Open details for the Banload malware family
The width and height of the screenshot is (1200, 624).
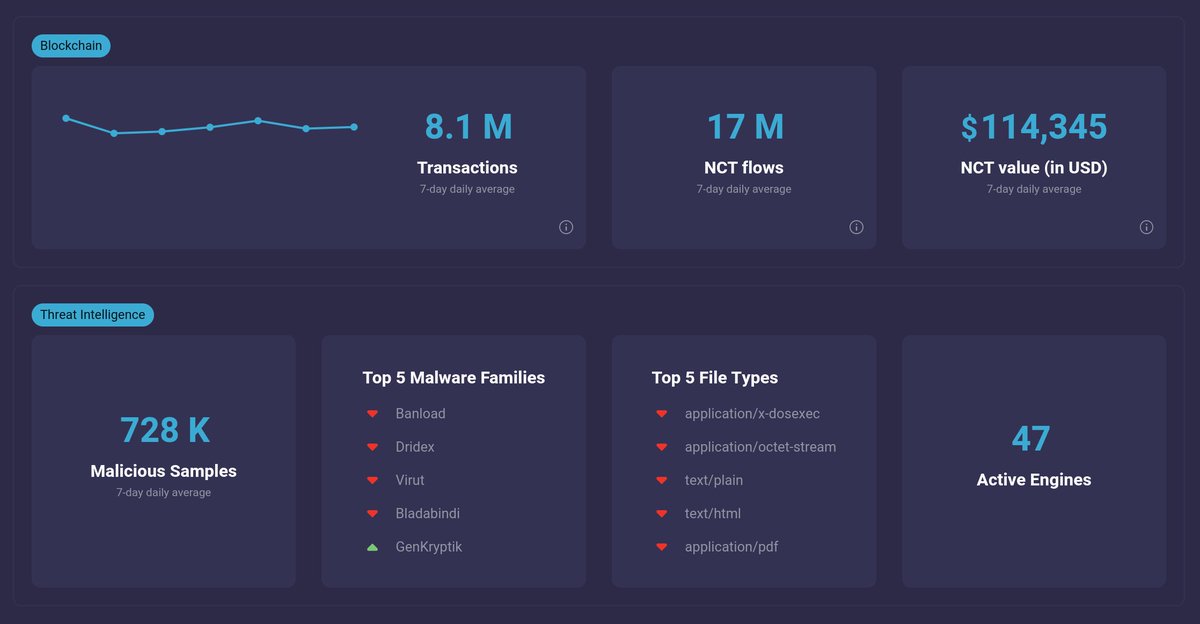pos(420,413)
